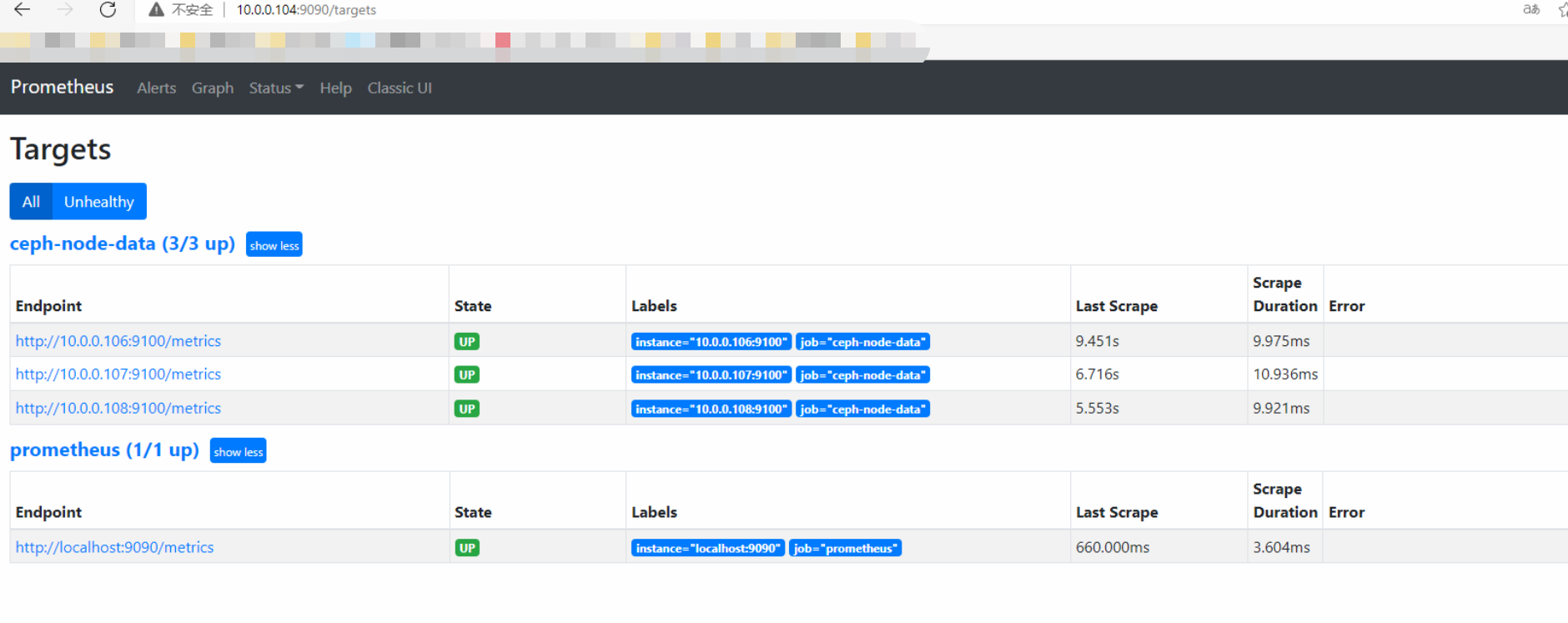Click scrape duration 9.921ms
Screen dimensions: 1568x623
click(x=1281, y=408)
